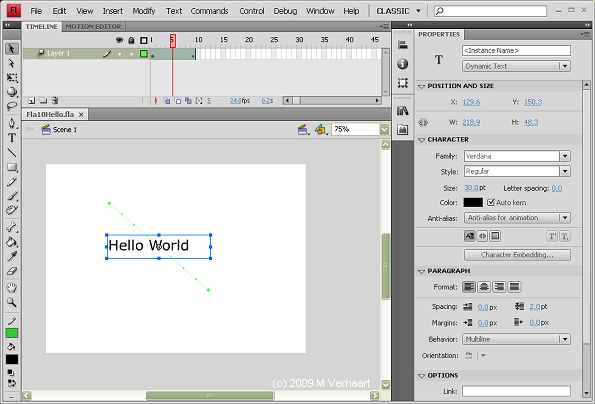
Task: Create a new layer in timeline
Action: (31, 101)
